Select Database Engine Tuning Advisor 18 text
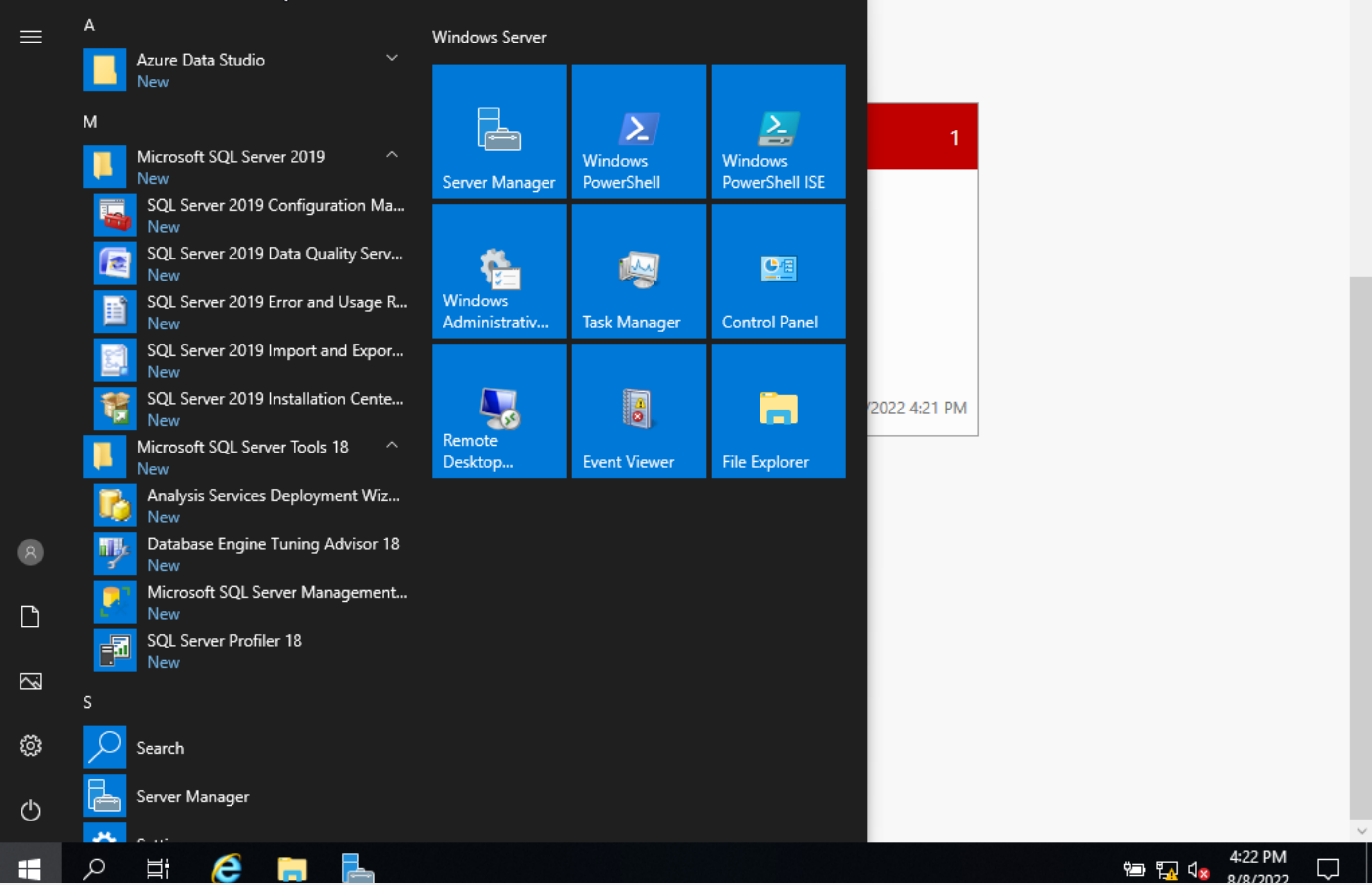 coord(274,543)
